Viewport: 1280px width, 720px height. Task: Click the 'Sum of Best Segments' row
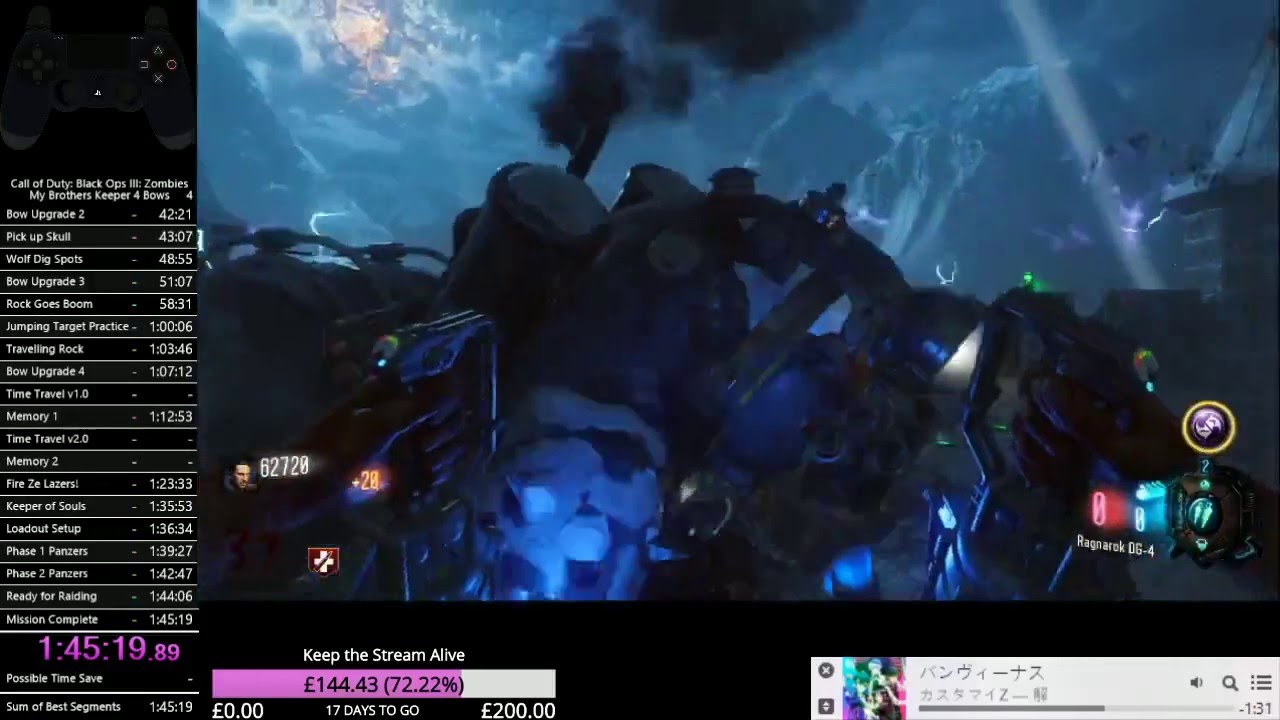point(99,707)
